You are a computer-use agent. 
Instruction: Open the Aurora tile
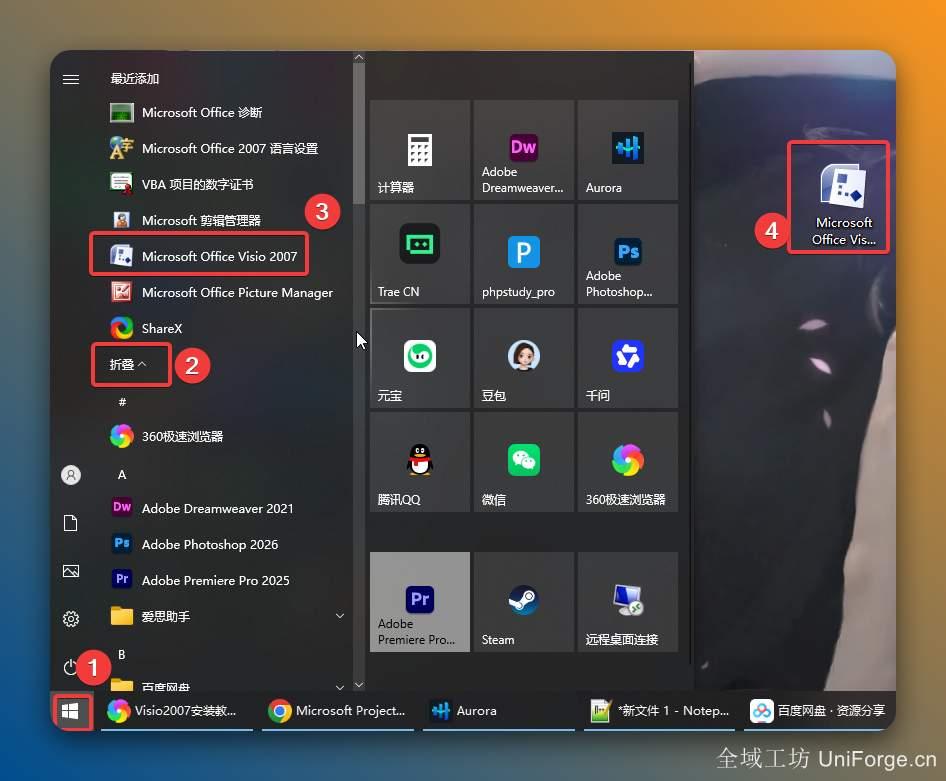(x=627, y=150)
